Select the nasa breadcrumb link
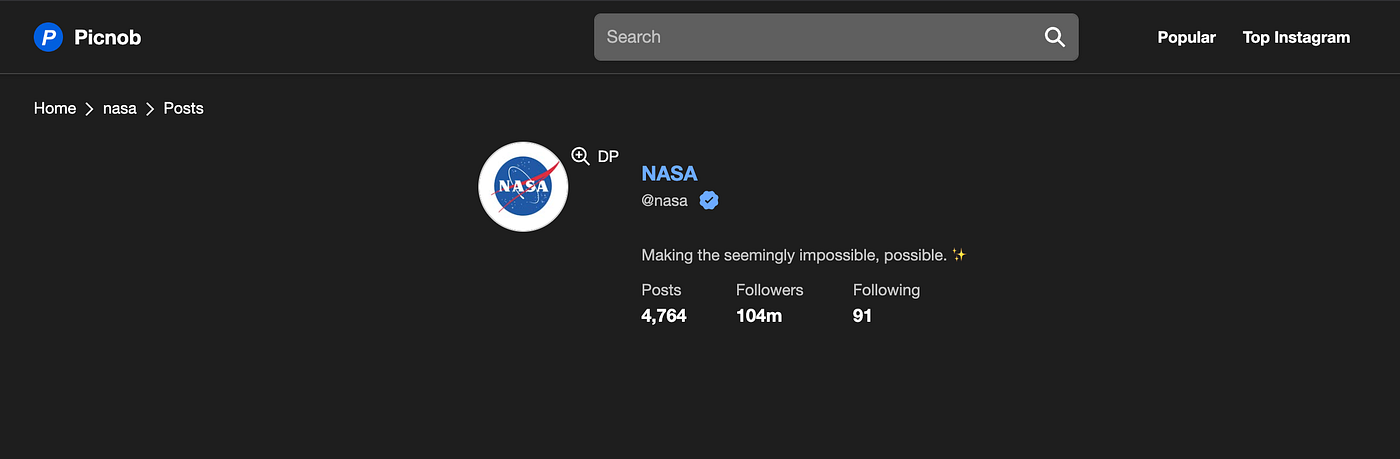Viewport: 1400px width, 459px height. [120, 108]
